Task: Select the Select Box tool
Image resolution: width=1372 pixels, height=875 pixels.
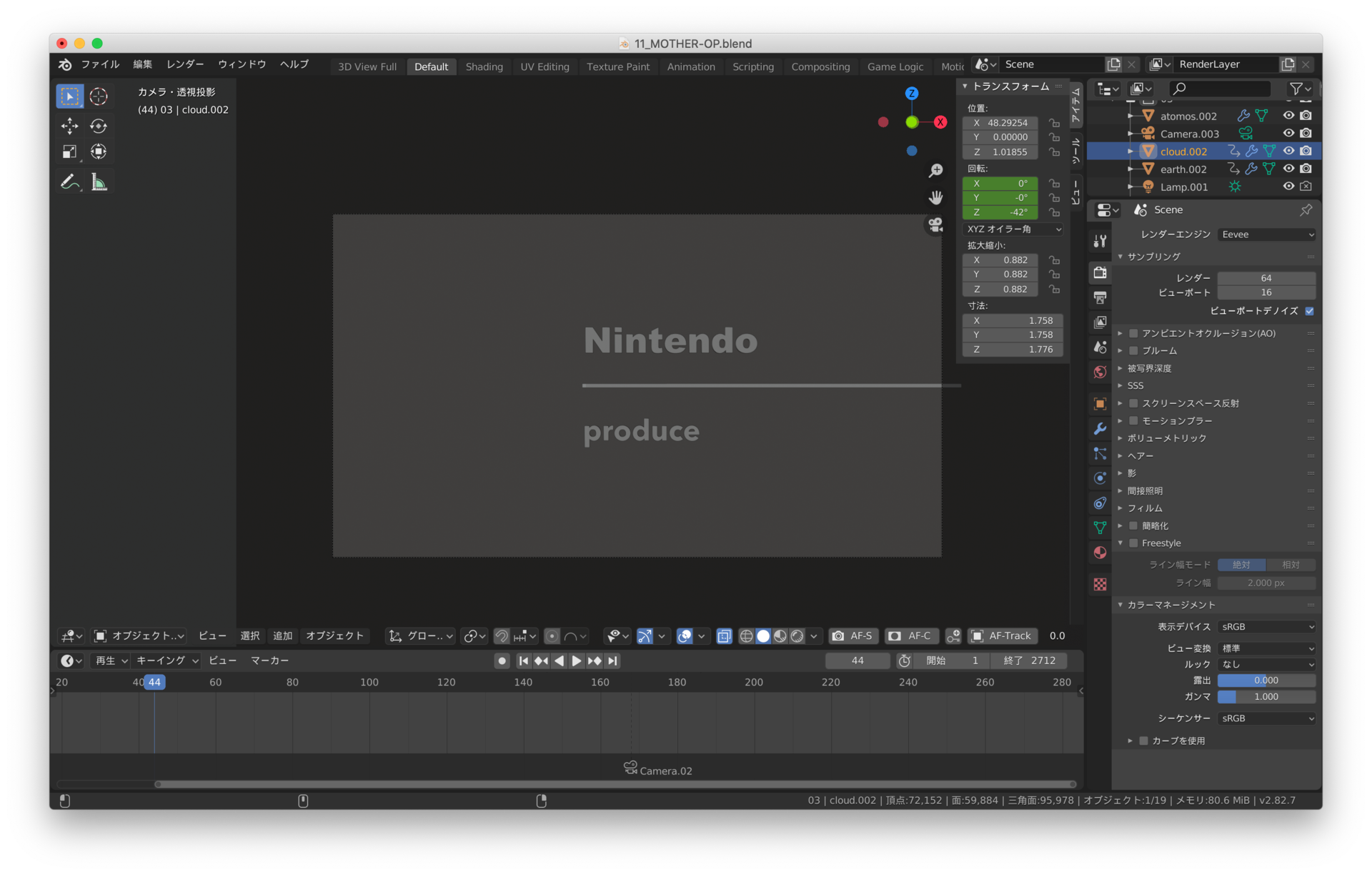Action: pos(69,96)
